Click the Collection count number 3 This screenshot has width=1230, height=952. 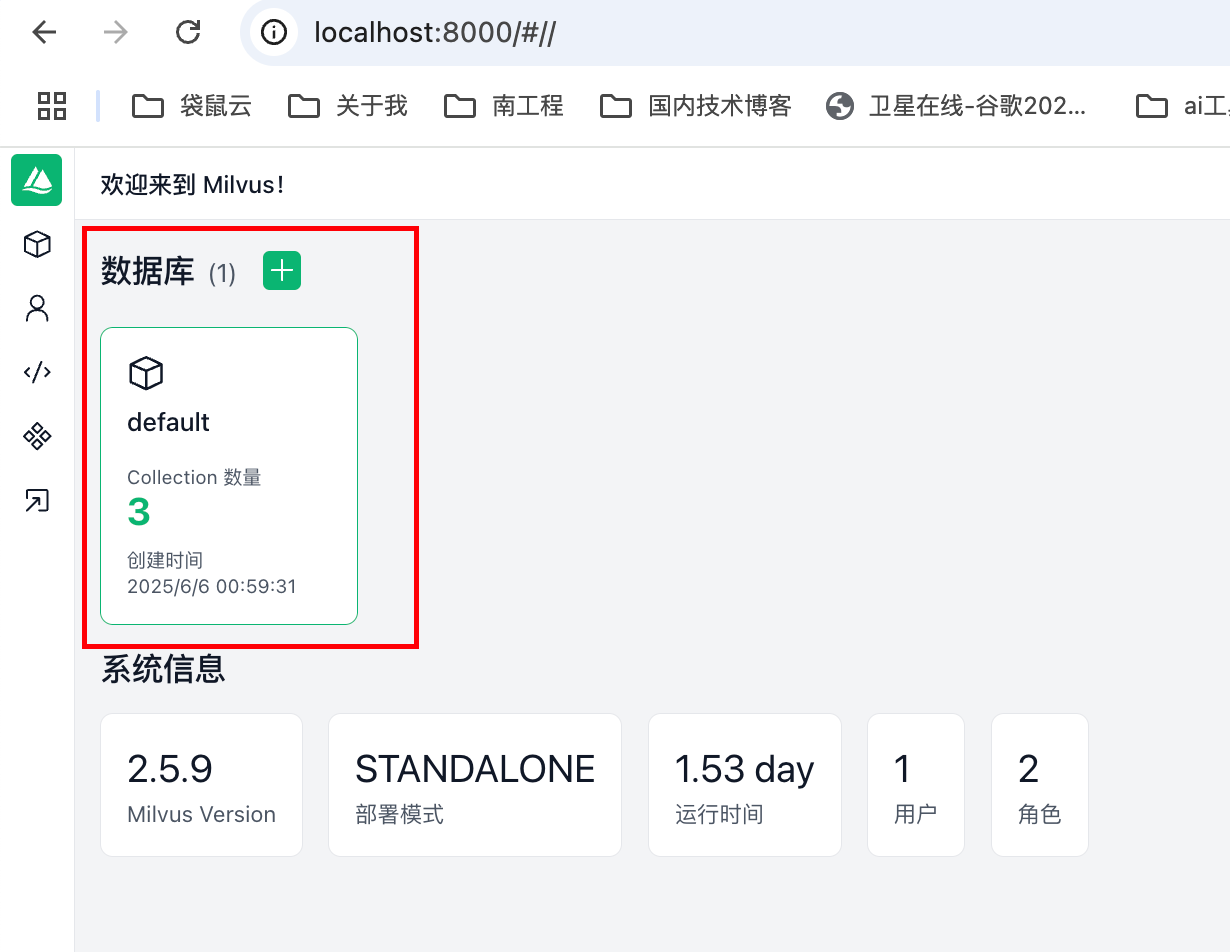click(139, 512)
